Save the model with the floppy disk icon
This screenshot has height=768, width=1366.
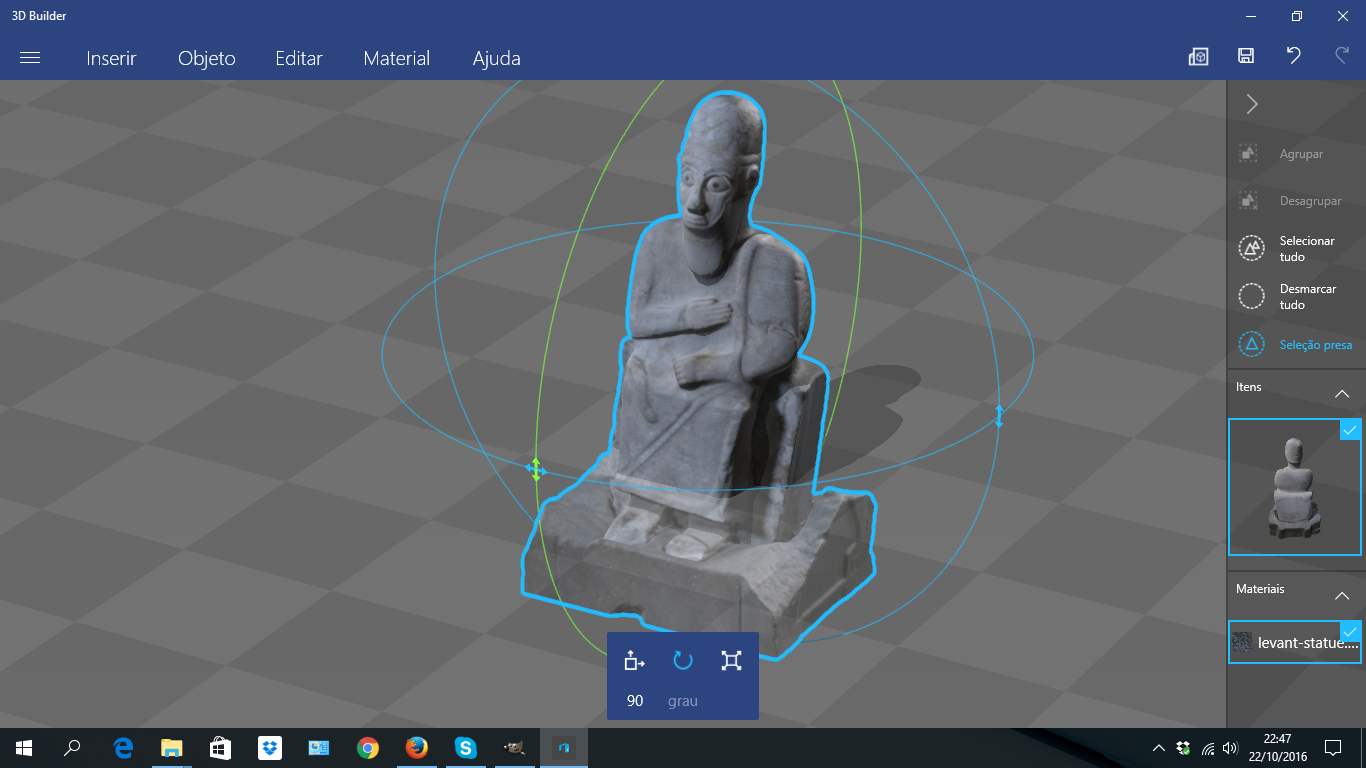1246,57
